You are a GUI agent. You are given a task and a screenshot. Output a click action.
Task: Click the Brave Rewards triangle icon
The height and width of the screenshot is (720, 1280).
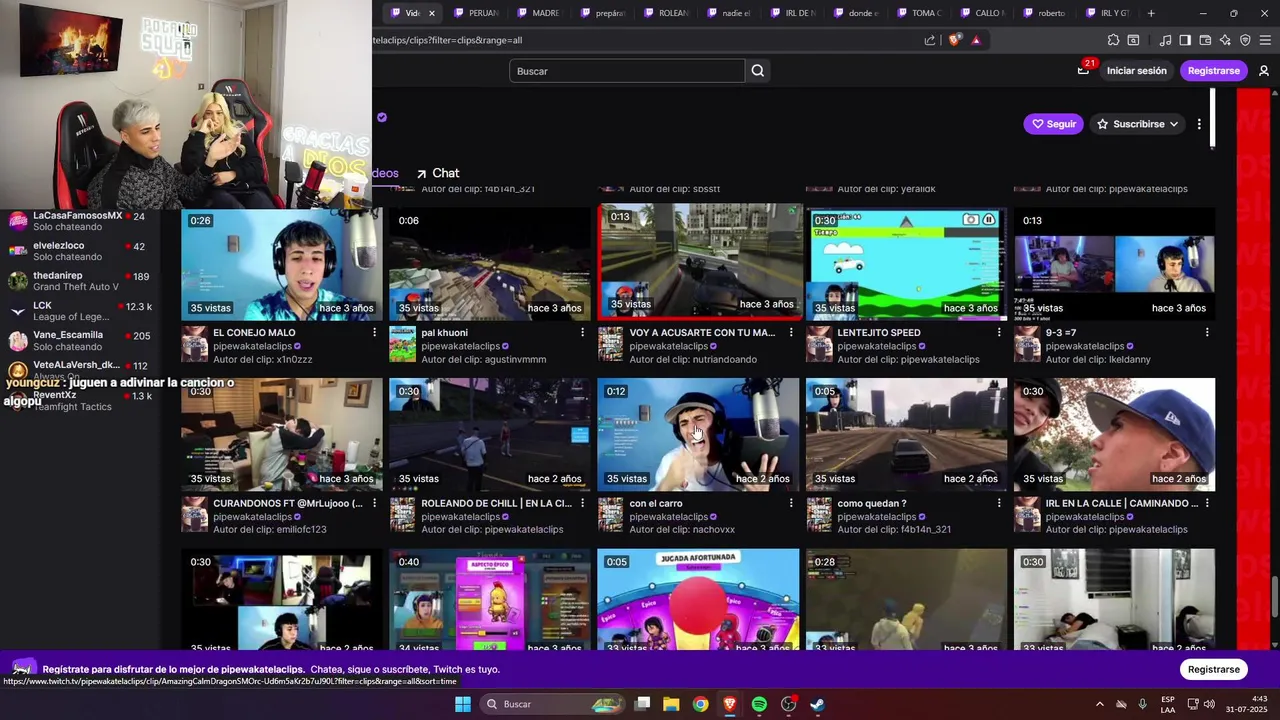[976, 40]
